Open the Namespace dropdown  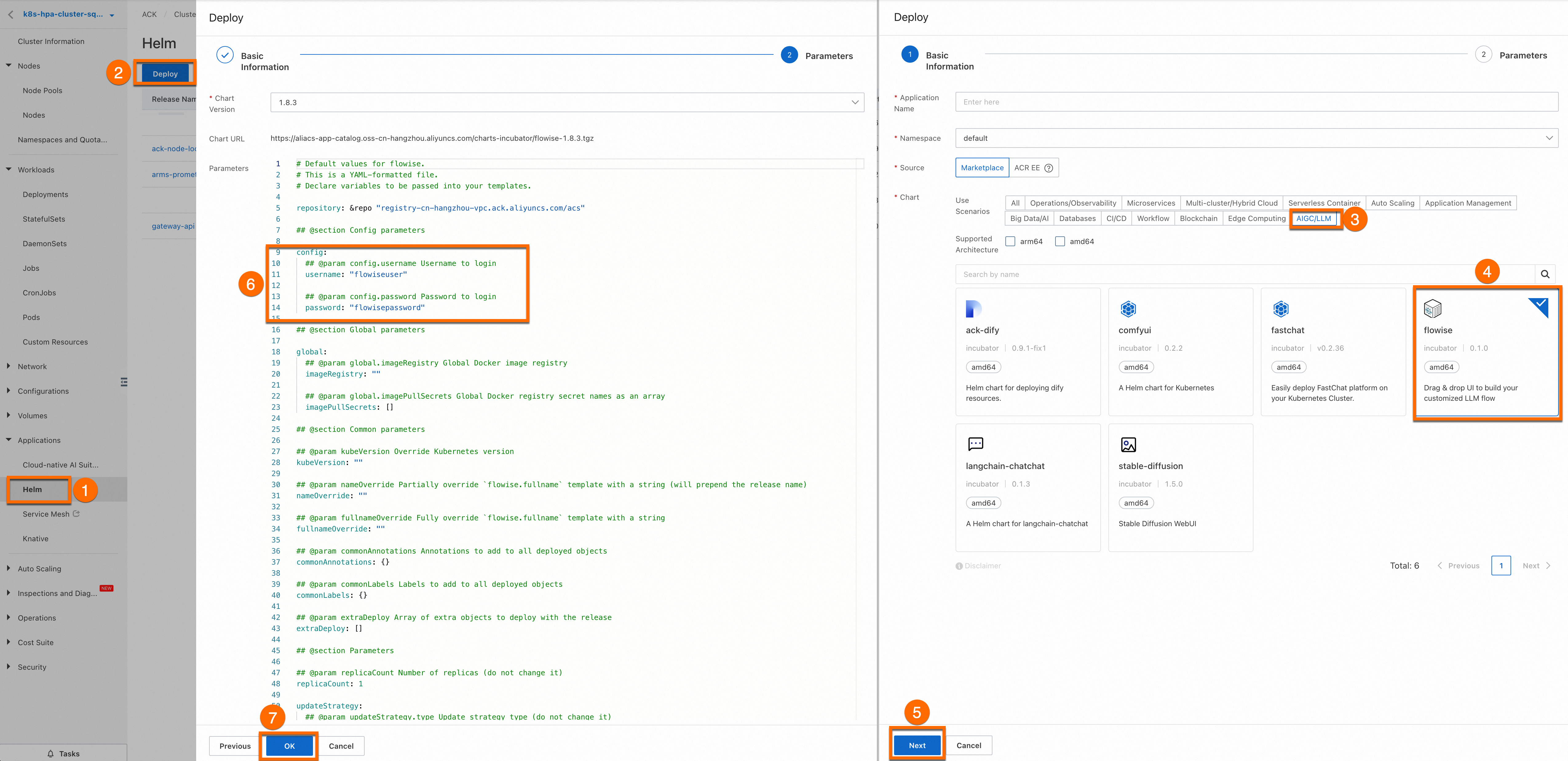(x=1256, y=138)
